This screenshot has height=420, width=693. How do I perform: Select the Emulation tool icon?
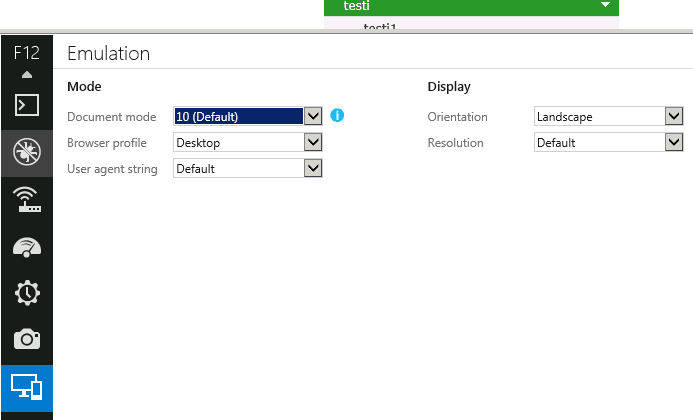(x=27, y=388)
